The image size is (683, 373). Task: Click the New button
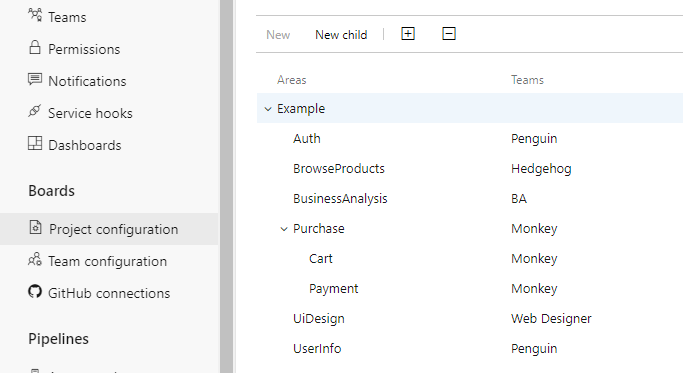pyautogui.click(x=278, y=35)
